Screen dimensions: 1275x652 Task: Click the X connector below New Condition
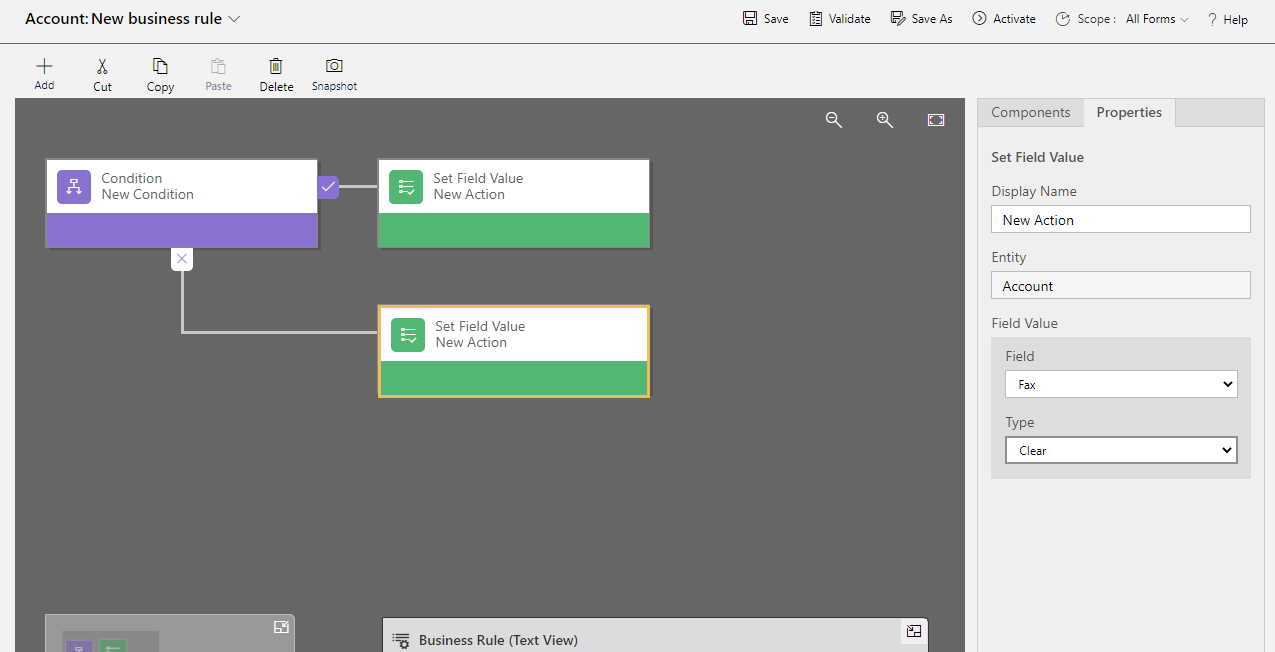click(181, 258)
